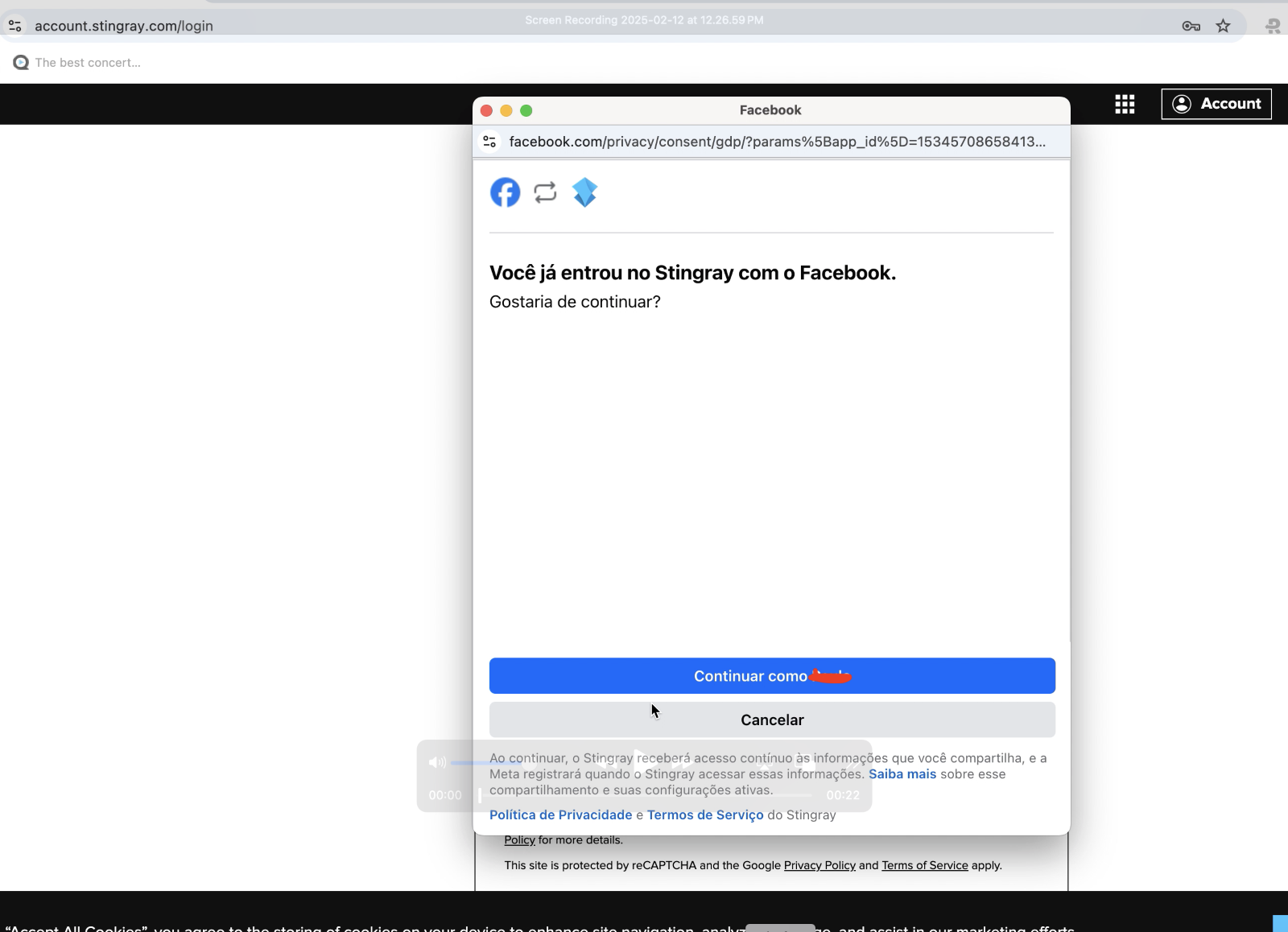Open the 'Saiba mais' link
Viewport: 1288px width, 932px height.
(x=903, y=774)
